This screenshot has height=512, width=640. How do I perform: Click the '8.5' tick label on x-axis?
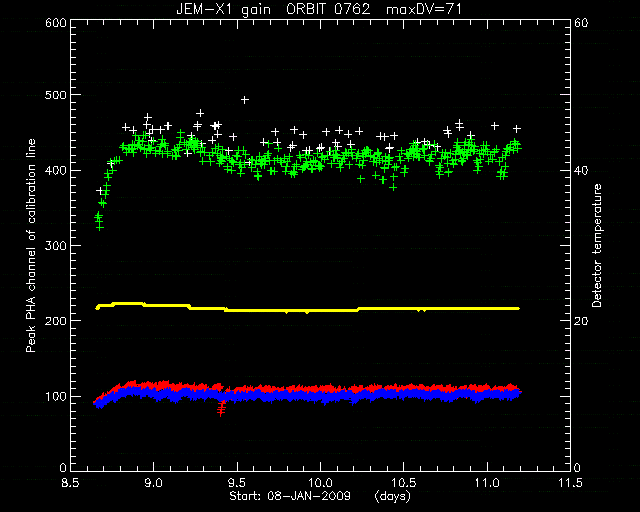coord(71,483)
